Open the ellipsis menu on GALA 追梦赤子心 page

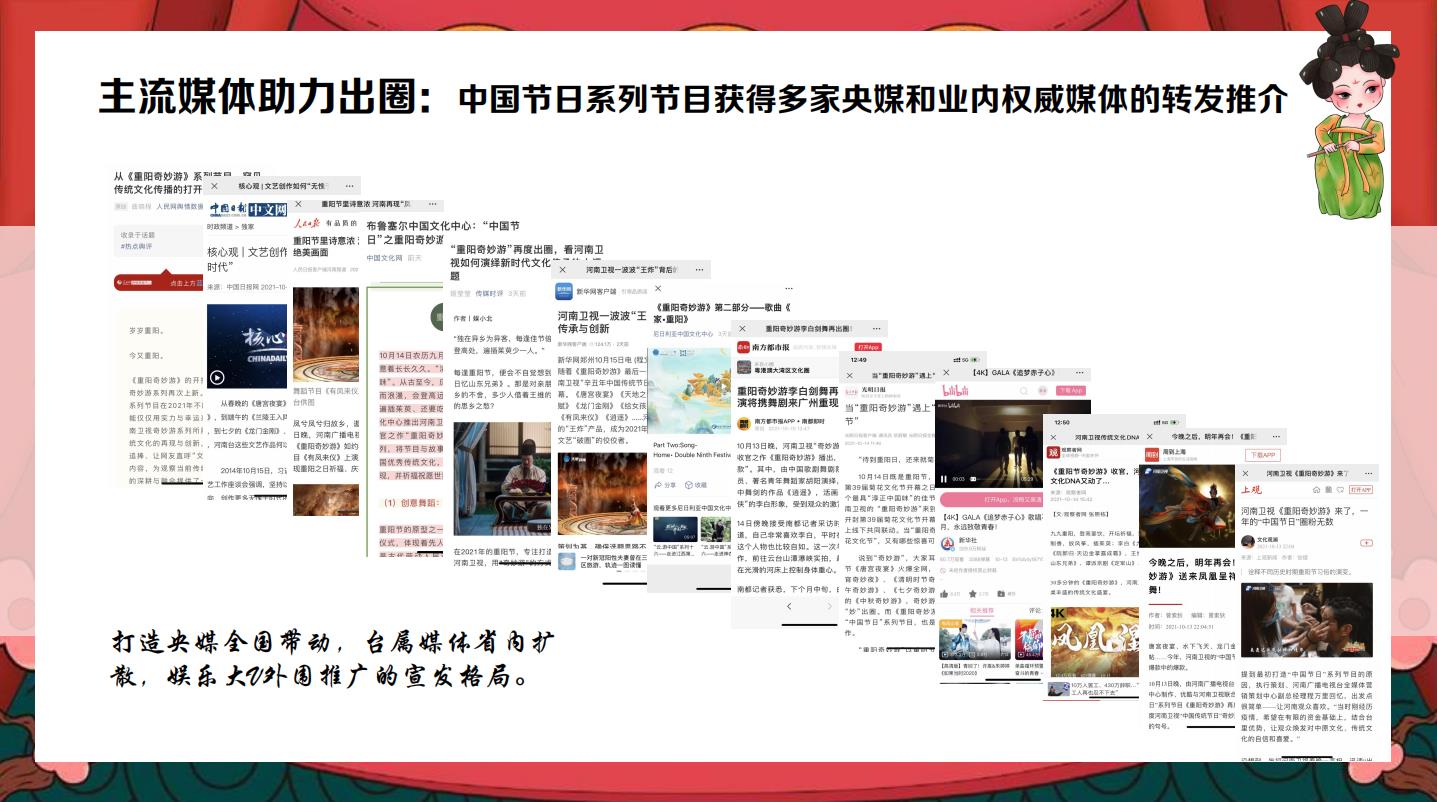1078,372
